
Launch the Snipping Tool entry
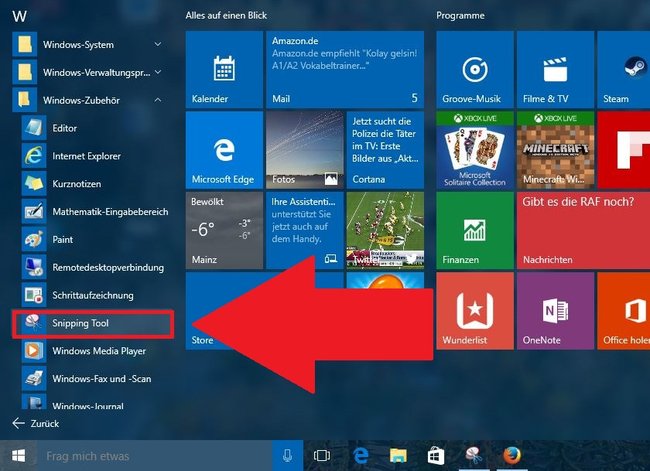pos(93,323)
